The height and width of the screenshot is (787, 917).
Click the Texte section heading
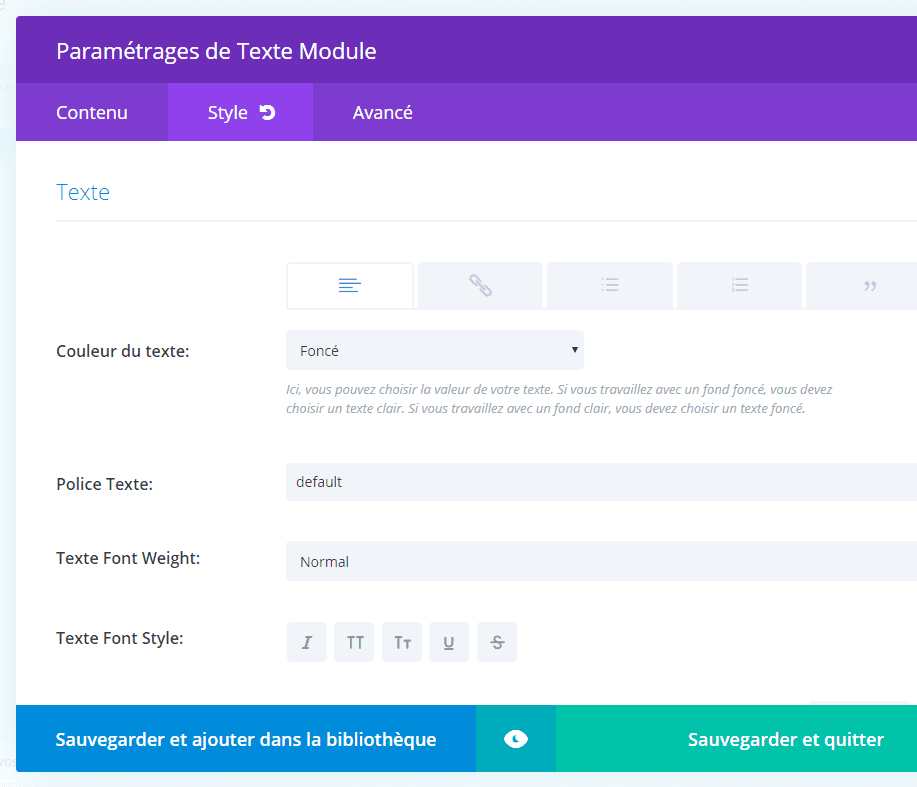point(83,192)
